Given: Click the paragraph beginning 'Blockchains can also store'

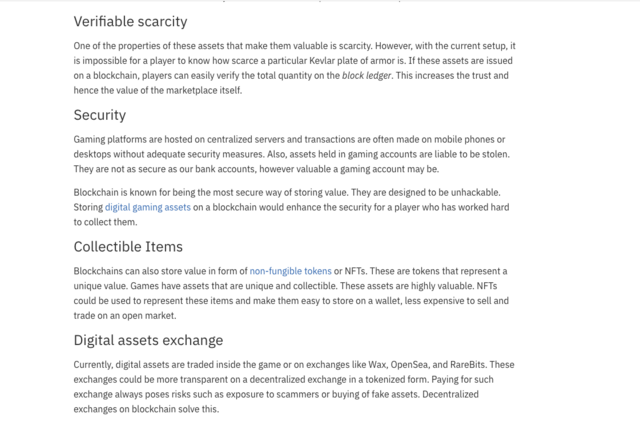Looking at the screenshot, I should point(291,293).
